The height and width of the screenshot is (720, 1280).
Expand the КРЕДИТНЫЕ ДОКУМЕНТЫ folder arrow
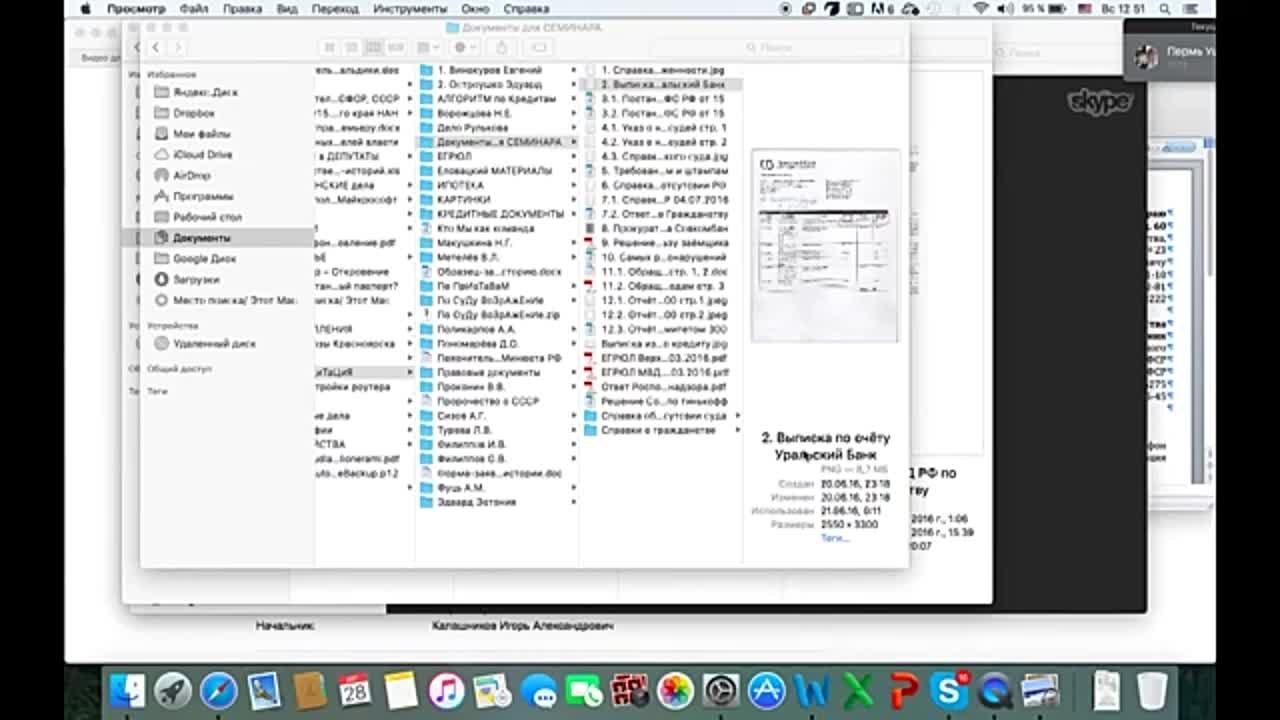574,214
